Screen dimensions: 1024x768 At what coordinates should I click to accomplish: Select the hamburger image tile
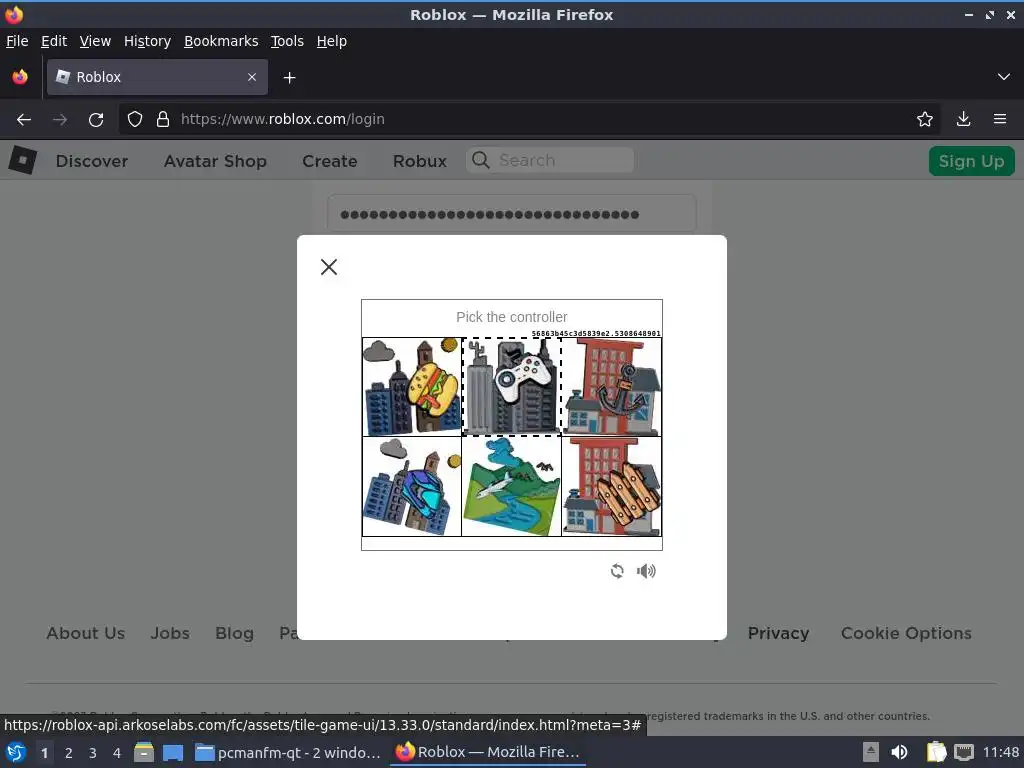412,387
